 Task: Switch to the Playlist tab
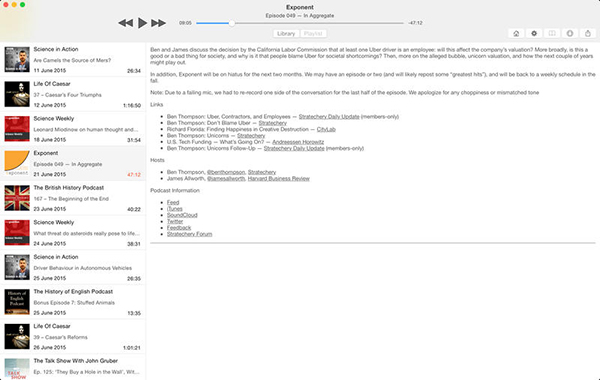pos(313,34)
